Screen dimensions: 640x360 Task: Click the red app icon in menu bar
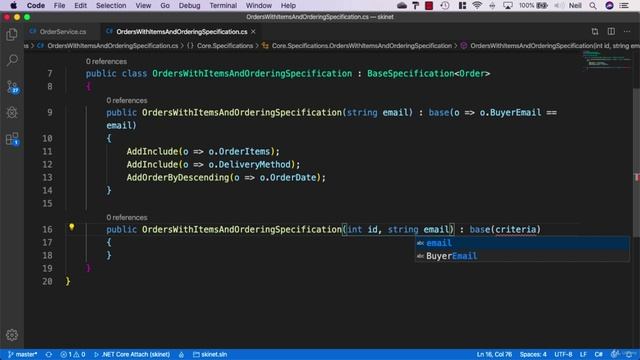point(429,5)
